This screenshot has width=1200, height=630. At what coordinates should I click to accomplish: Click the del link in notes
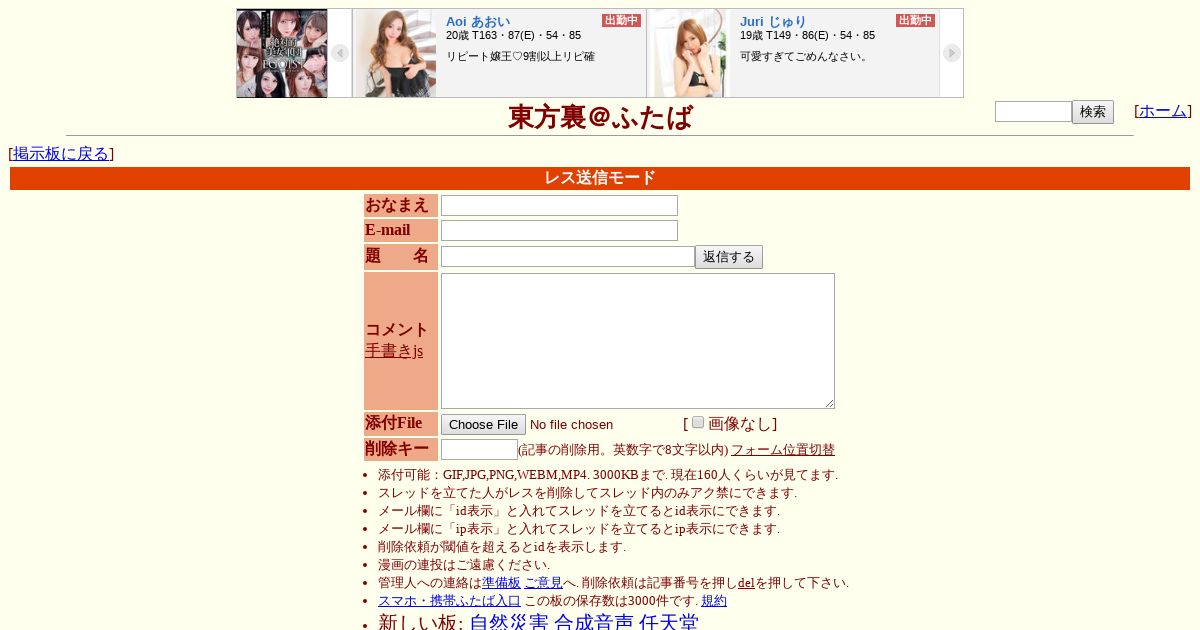(x=746, y=583)
